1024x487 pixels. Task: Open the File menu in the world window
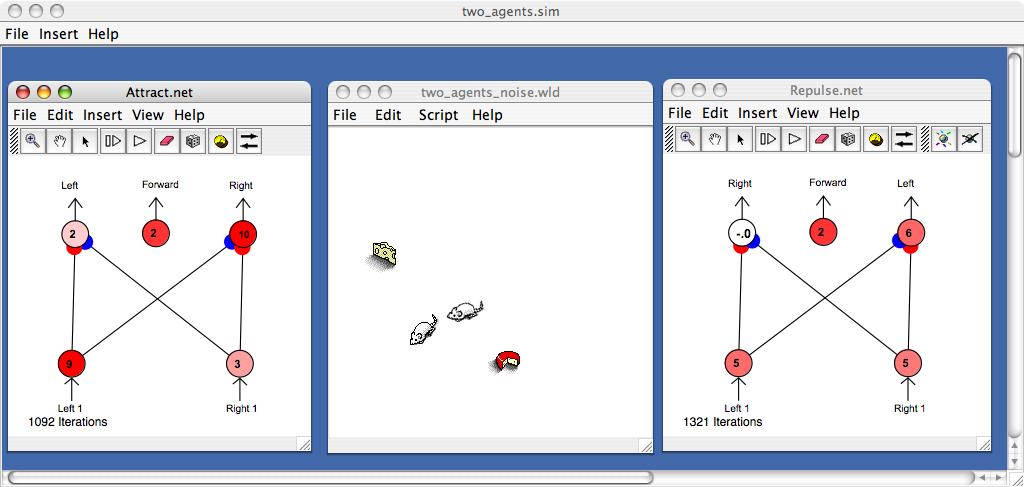point(344,115)
